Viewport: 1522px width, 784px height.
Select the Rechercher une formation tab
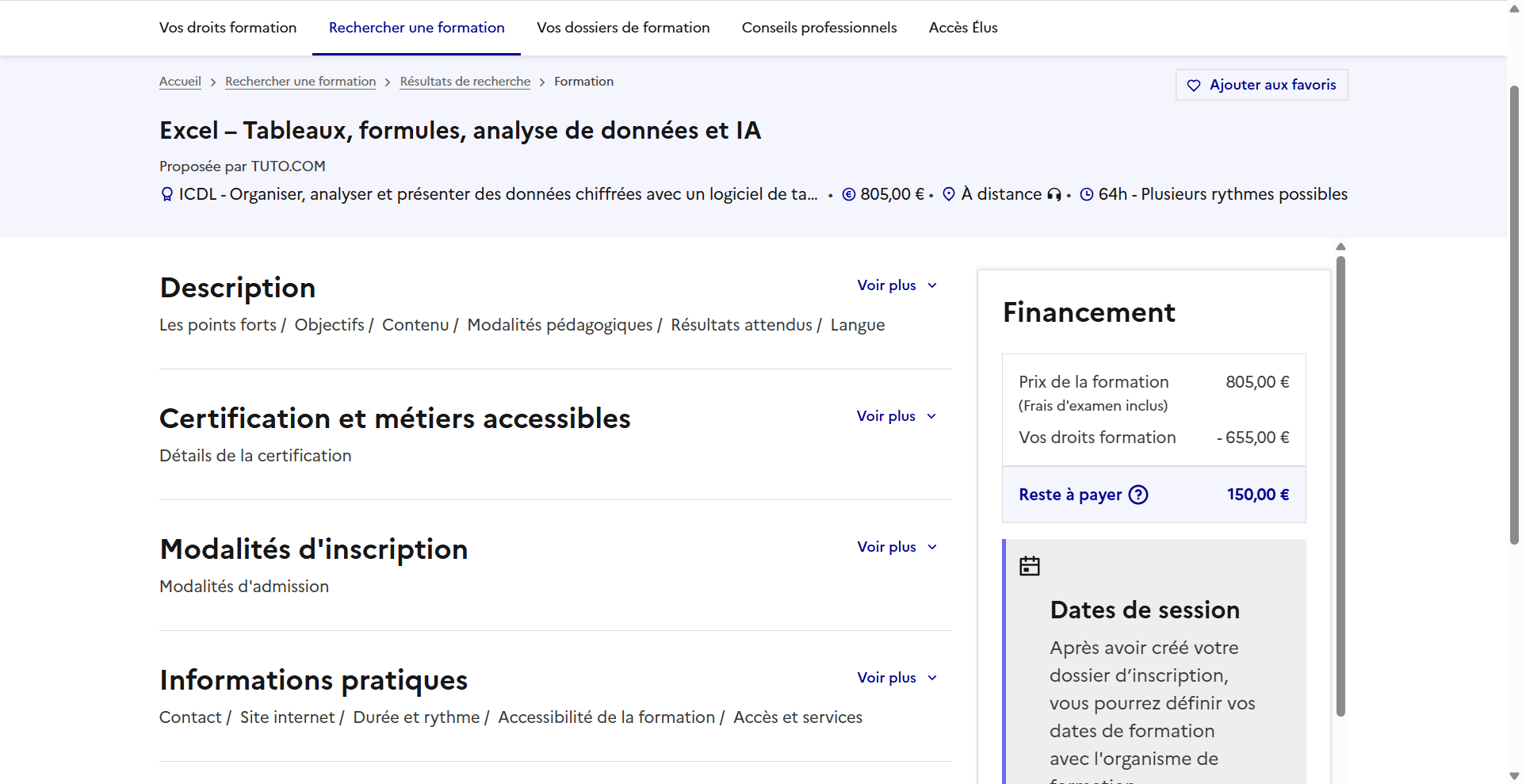click(x=416, y=28)
